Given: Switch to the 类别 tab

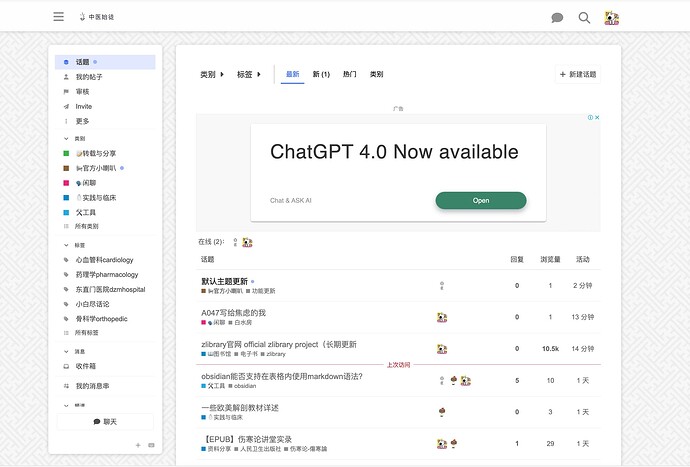Looking at the screenshot, I should coord(376,74).
